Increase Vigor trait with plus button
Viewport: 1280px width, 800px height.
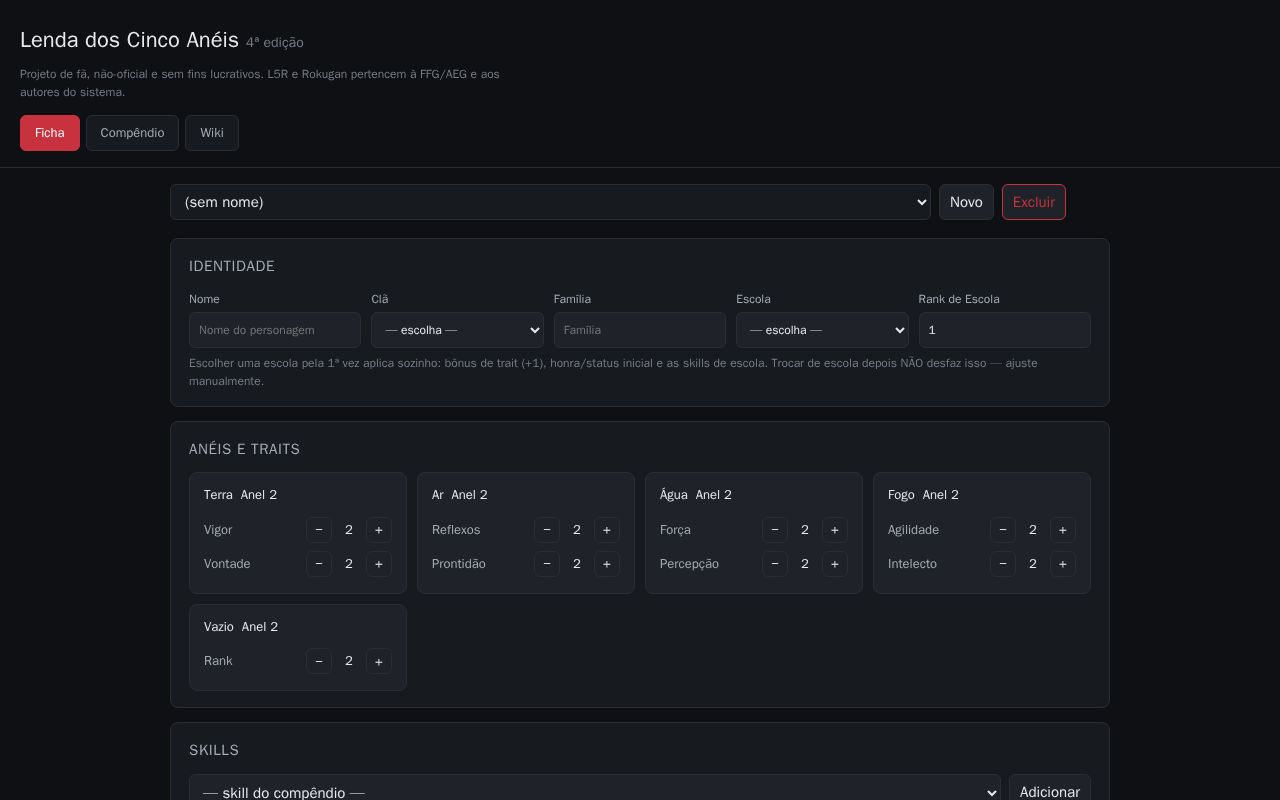pyautogui.click(x=379, y=530)
